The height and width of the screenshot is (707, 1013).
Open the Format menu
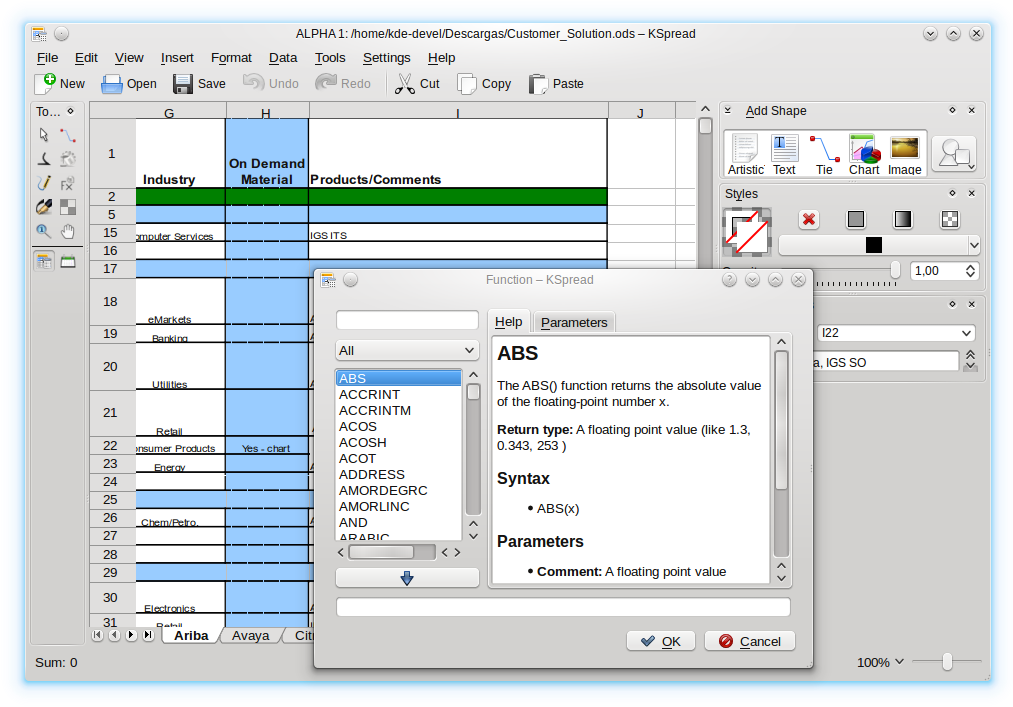click(x=231, y=58)
